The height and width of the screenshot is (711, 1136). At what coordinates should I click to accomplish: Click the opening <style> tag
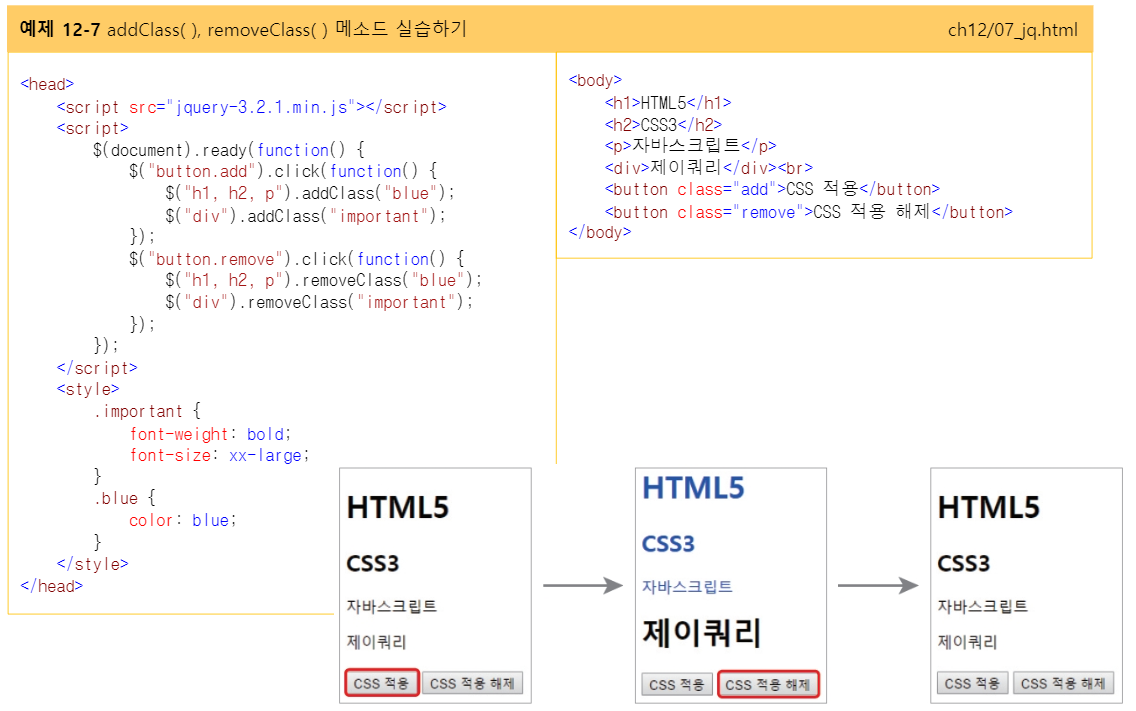click(x=88, y=390)
